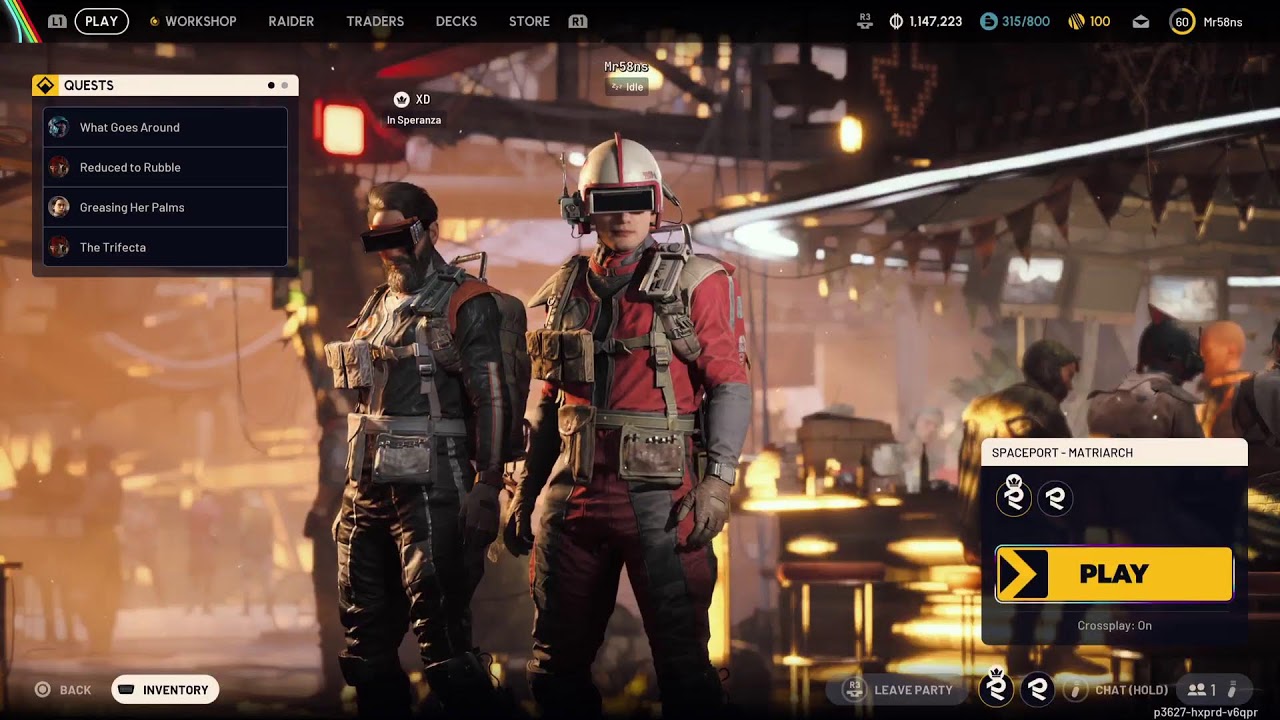This screenshot has height=720, width=1280.
Task: Click the Mr58ns username in top bar
Action: click(1223, 21)
